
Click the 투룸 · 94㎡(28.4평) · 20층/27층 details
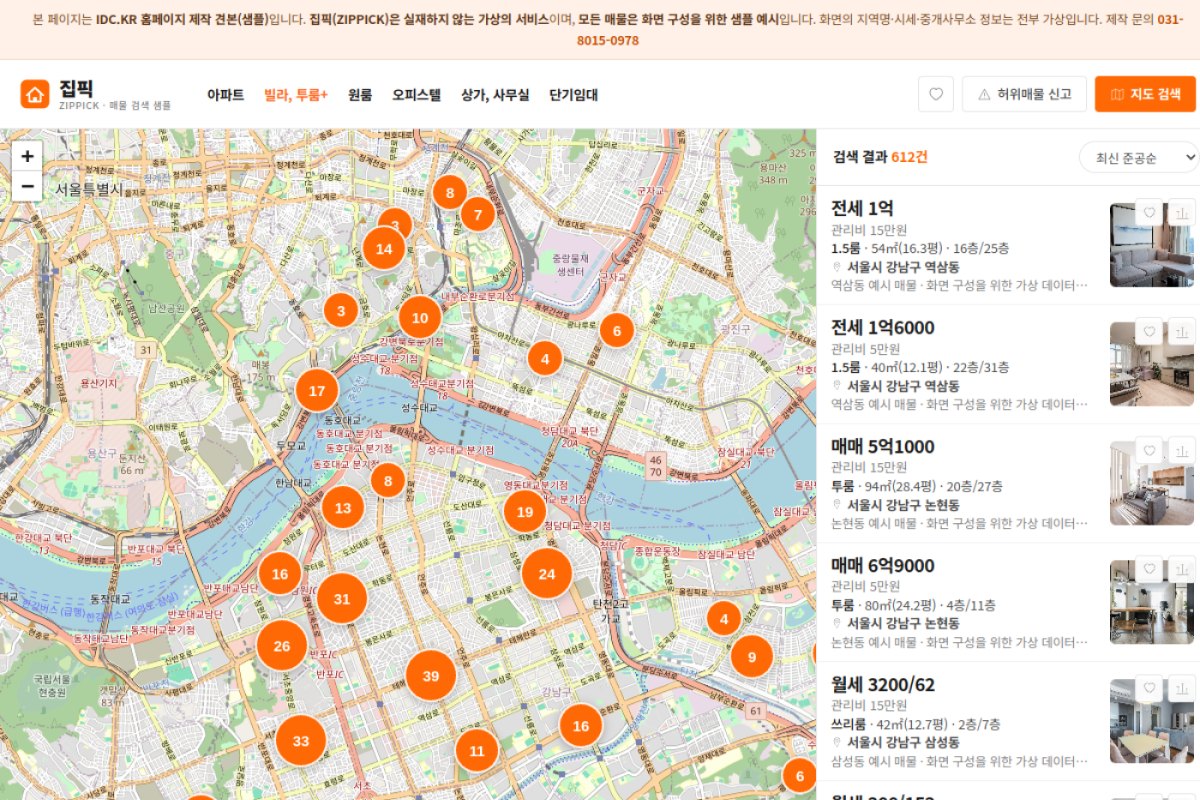tap(917, 486)
